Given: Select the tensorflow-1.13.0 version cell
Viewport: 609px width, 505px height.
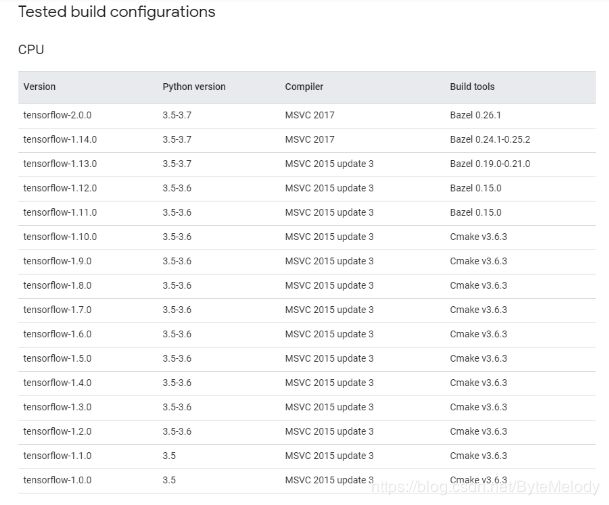Looking at the screenshot, I should pos(60,164).
